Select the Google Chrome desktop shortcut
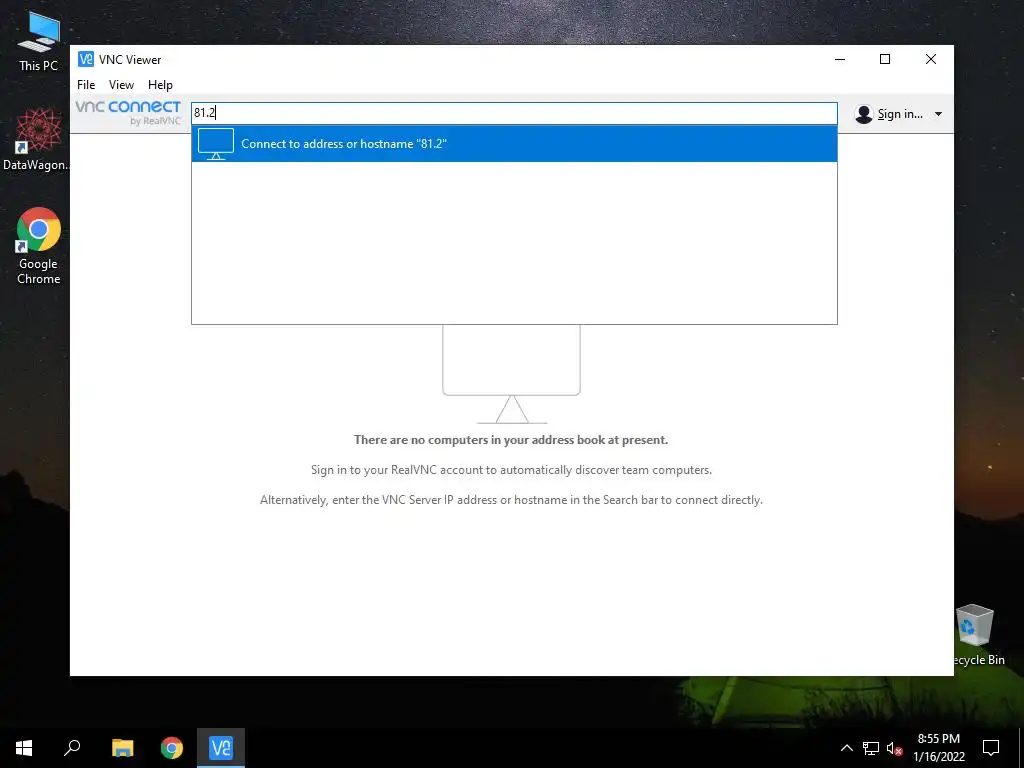The height and width of the screenshot is (768, 1024). [39, 246]
